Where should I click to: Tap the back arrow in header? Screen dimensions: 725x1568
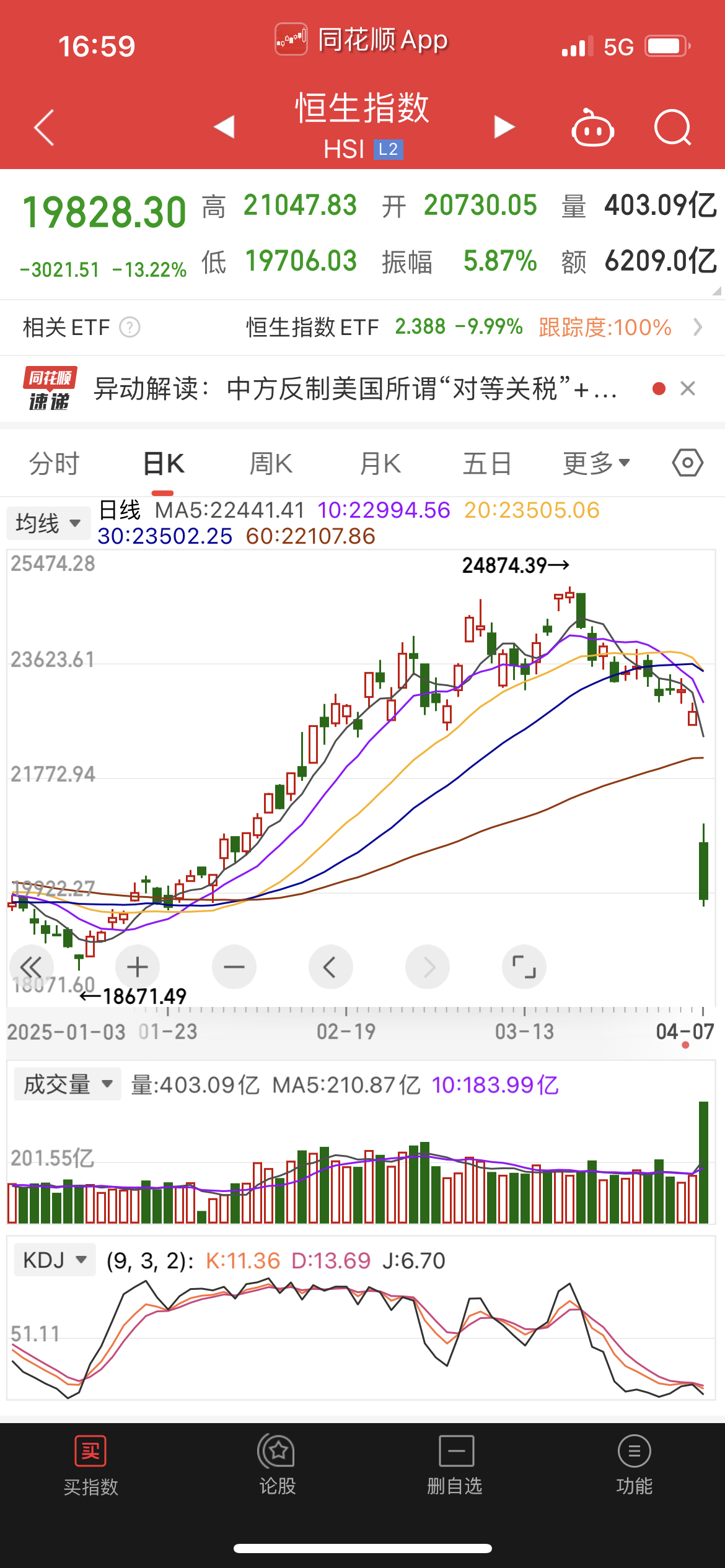pos(44,128)
